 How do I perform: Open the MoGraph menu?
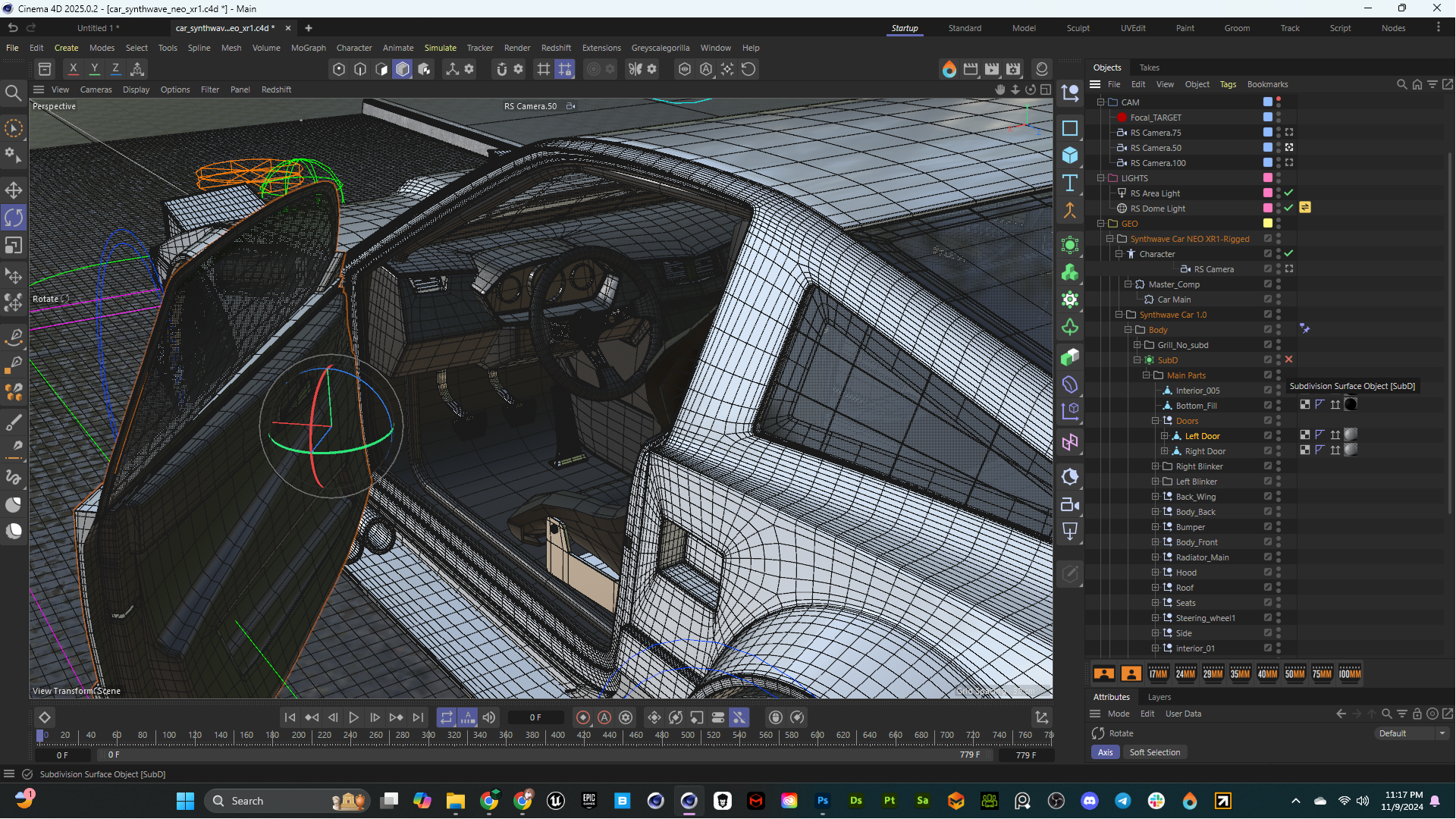308,48
